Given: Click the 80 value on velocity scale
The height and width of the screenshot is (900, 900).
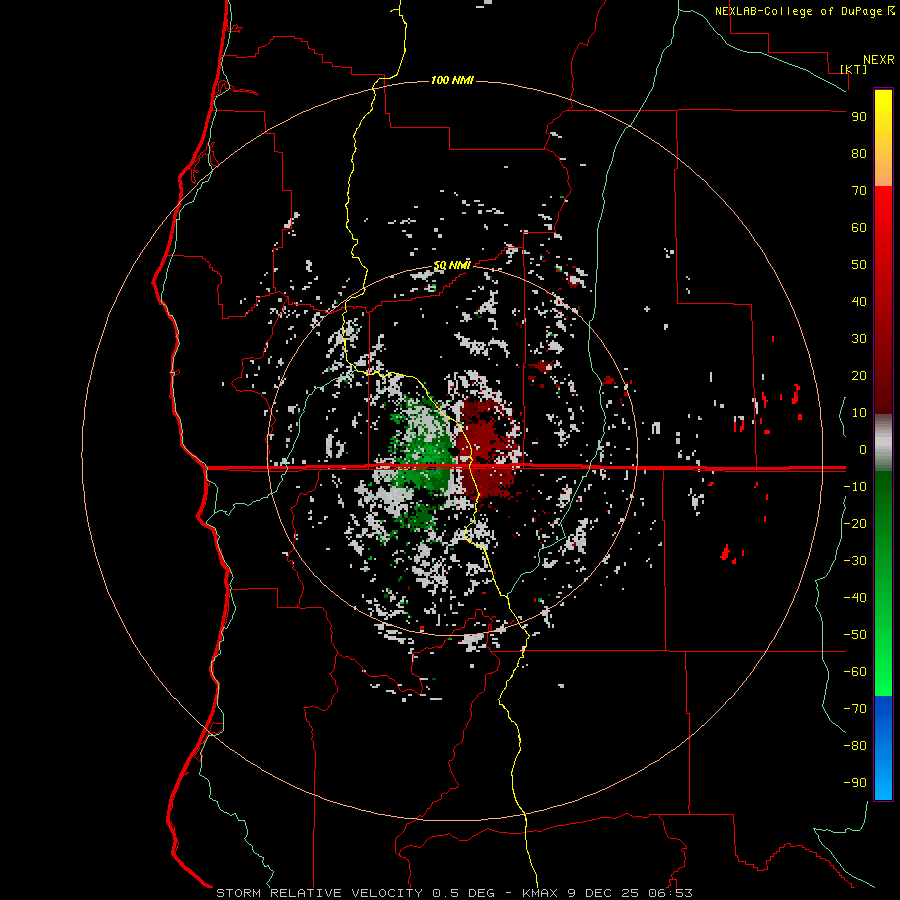Looking at the screenshot, I should click(859, 153).
